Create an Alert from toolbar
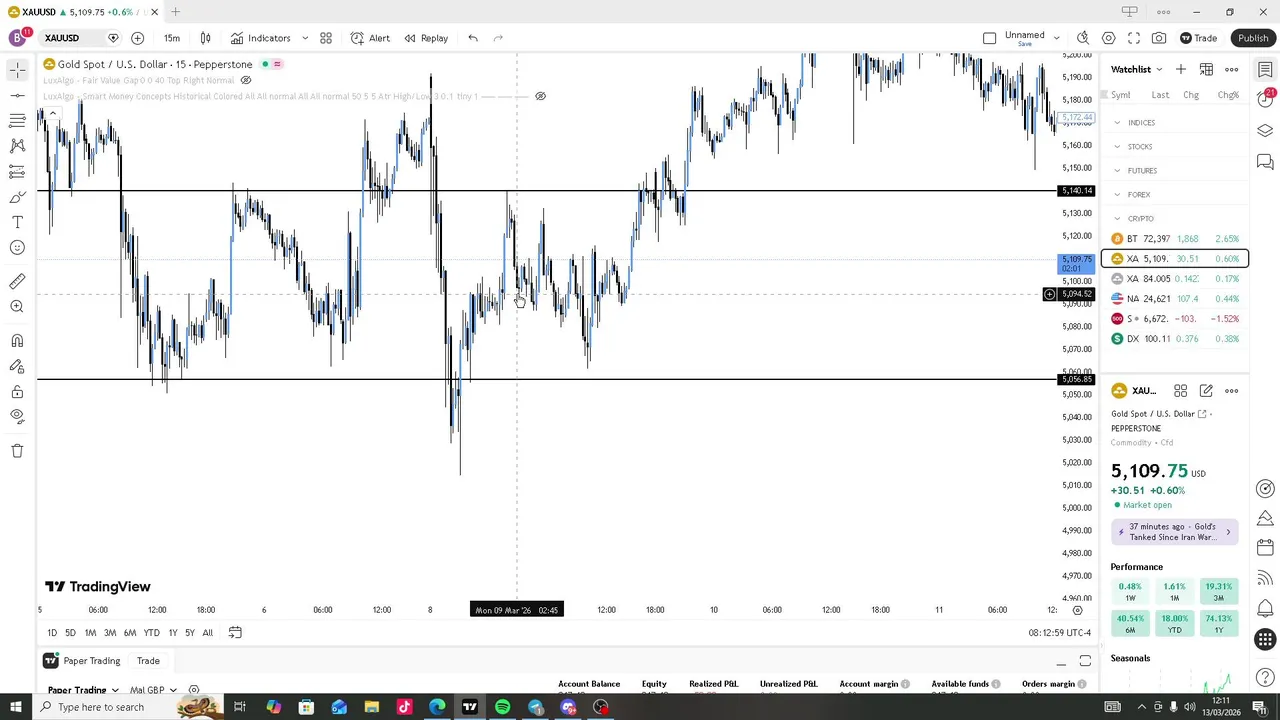The image size is (1280, 720). click(x=370, y=38)
